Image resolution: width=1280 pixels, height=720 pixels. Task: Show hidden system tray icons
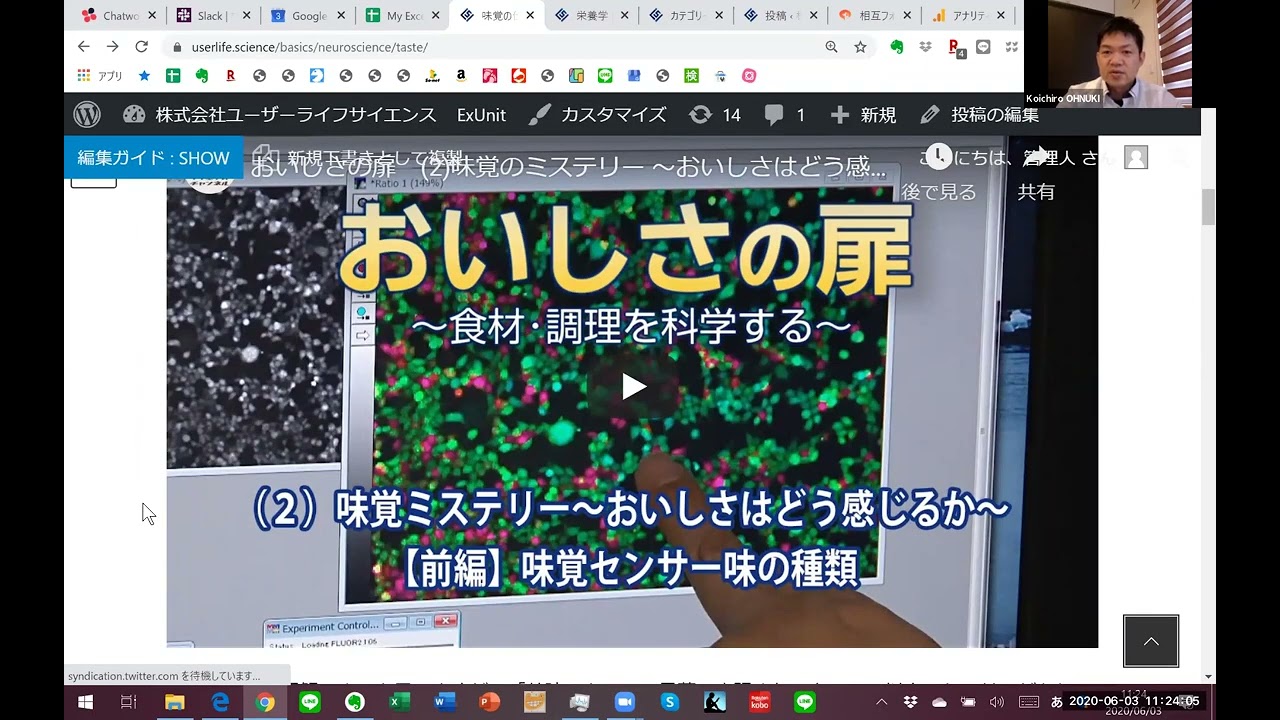pyautogui.click(x=881, y=702)
